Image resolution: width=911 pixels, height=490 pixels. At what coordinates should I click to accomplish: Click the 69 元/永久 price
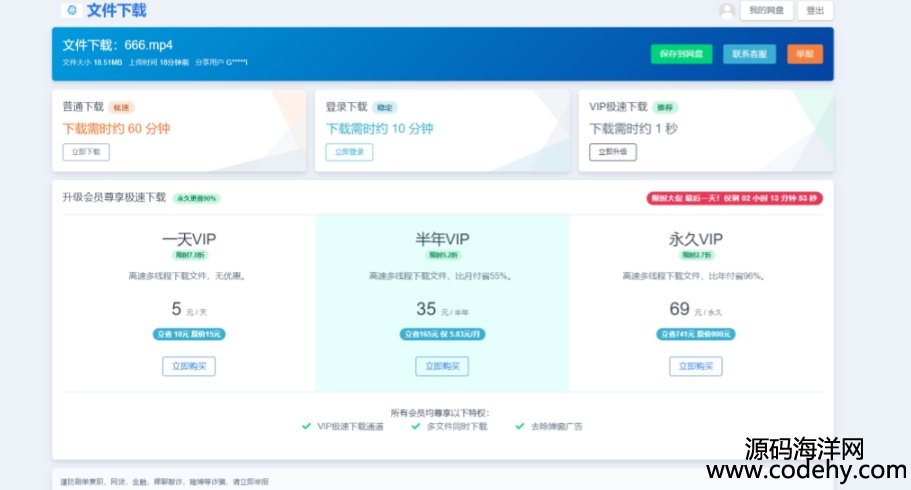coord(695,309)
